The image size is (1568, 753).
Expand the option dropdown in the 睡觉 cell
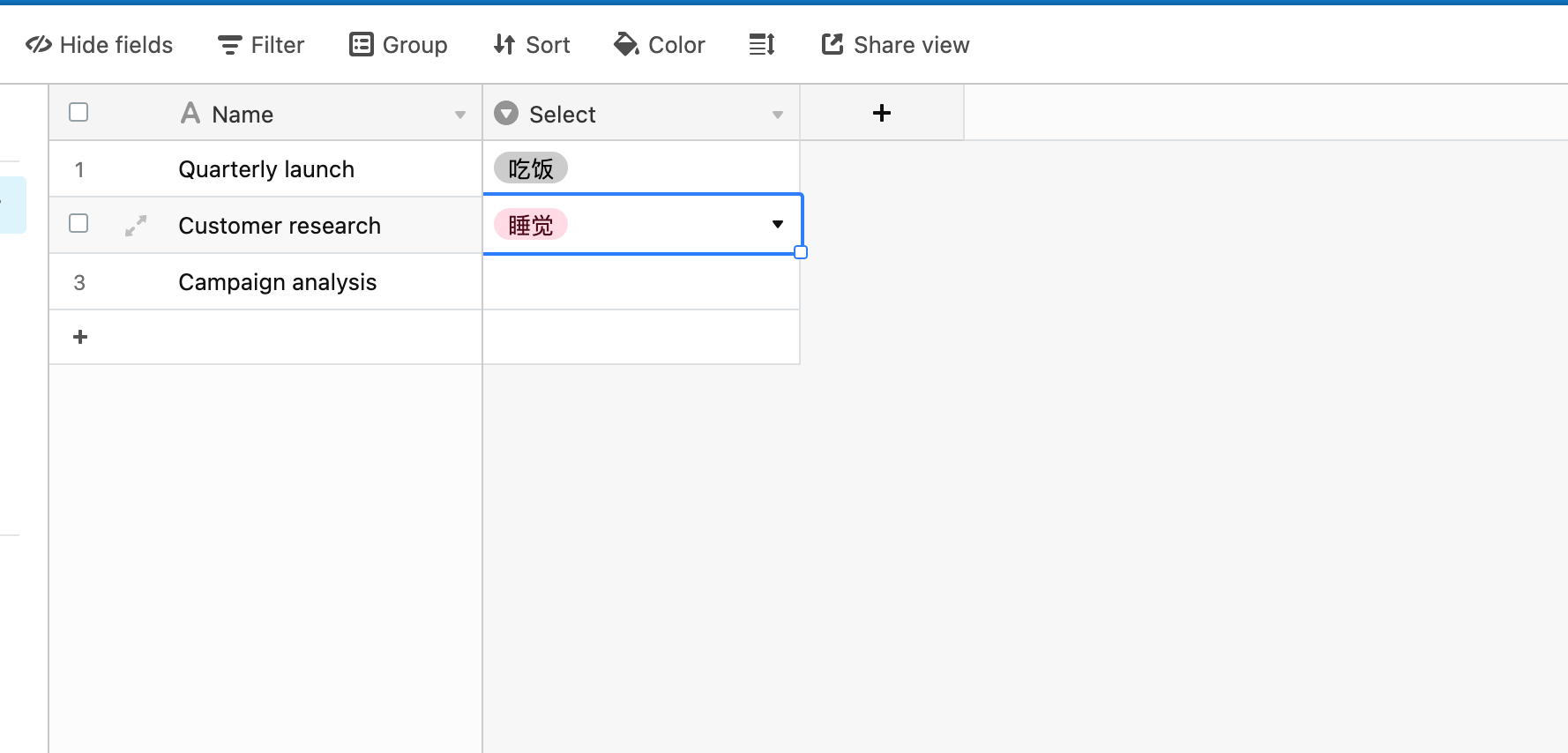(x=778, y=224)
